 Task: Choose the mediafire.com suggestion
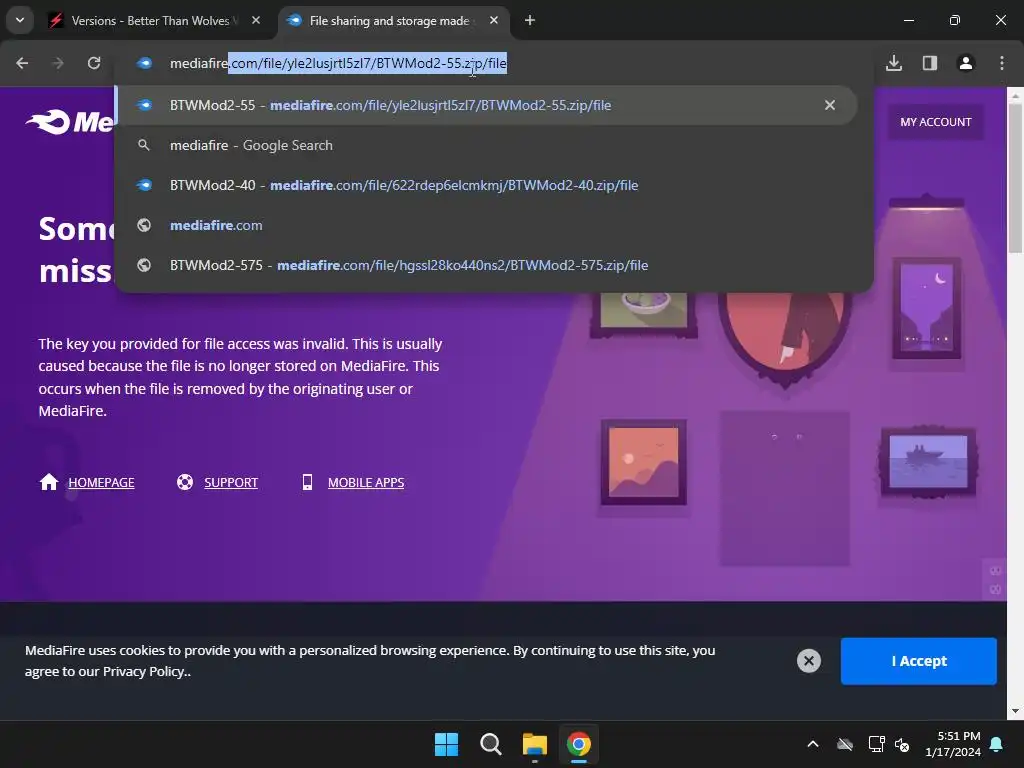tap(487, 225)
